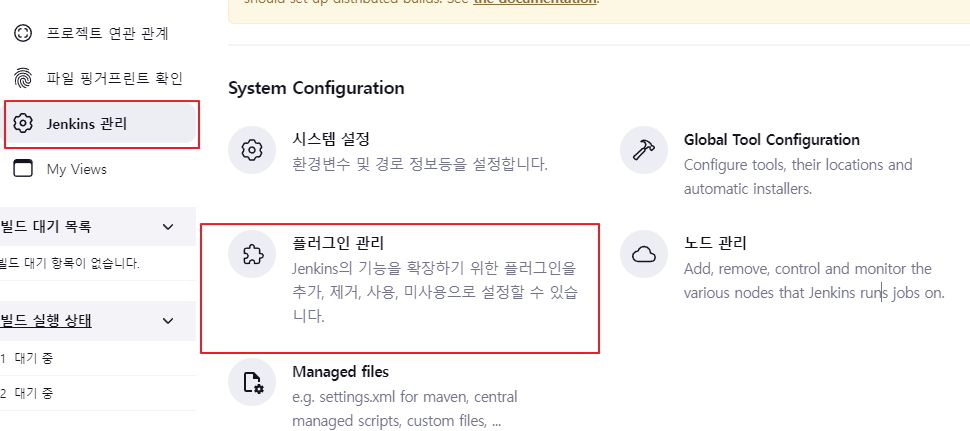Screen dimensions: 970x431
Task: Collapse the 빌드 실행 상태 panel chevron
Action: coord(168,321)
